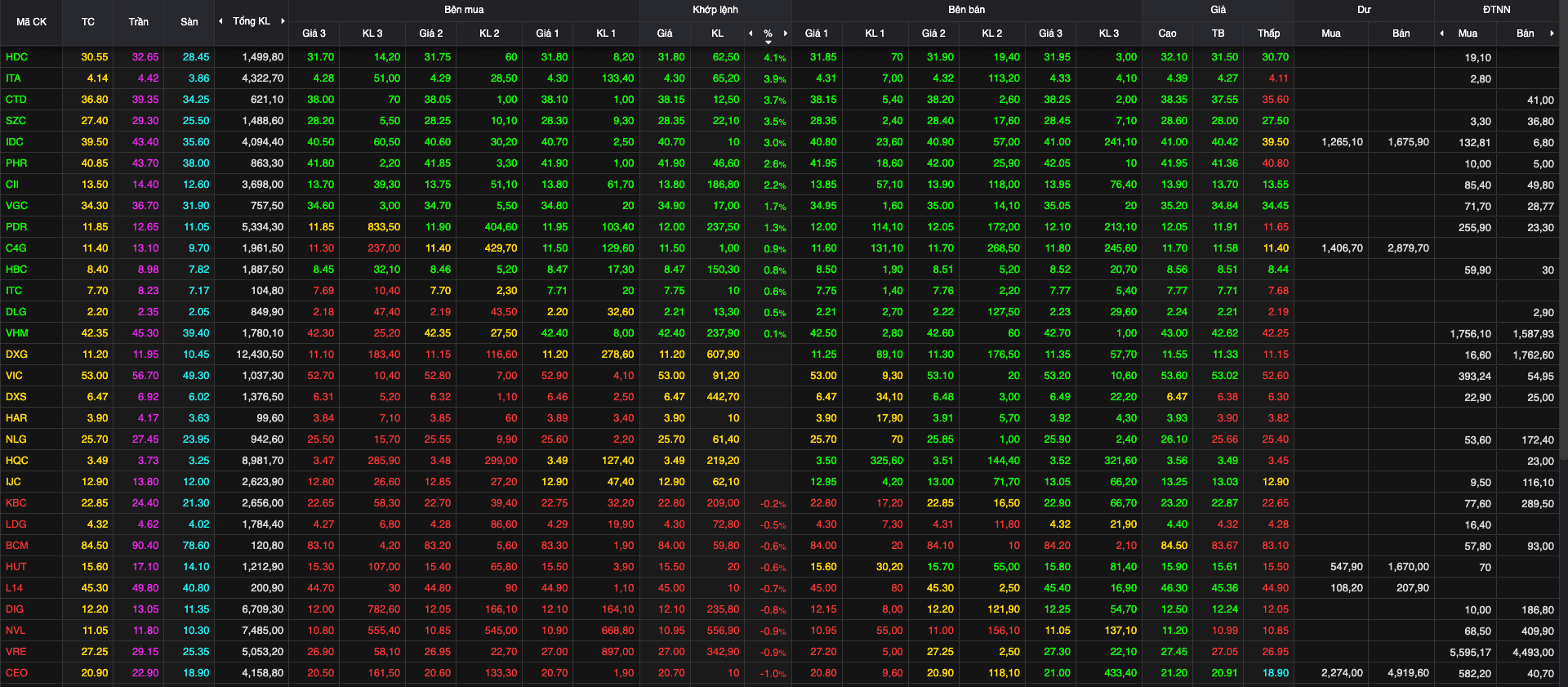Viewport: 1568px width, 687px height.
Task: Open the BCM ticker symbol
Action: (x=16, y=546)
